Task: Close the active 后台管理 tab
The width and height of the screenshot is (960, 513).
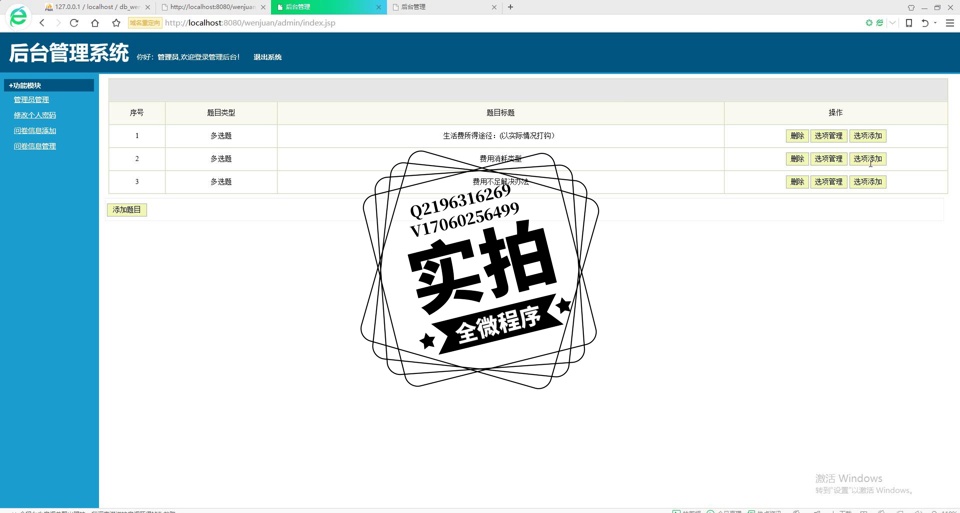Action: click(379, 7)
